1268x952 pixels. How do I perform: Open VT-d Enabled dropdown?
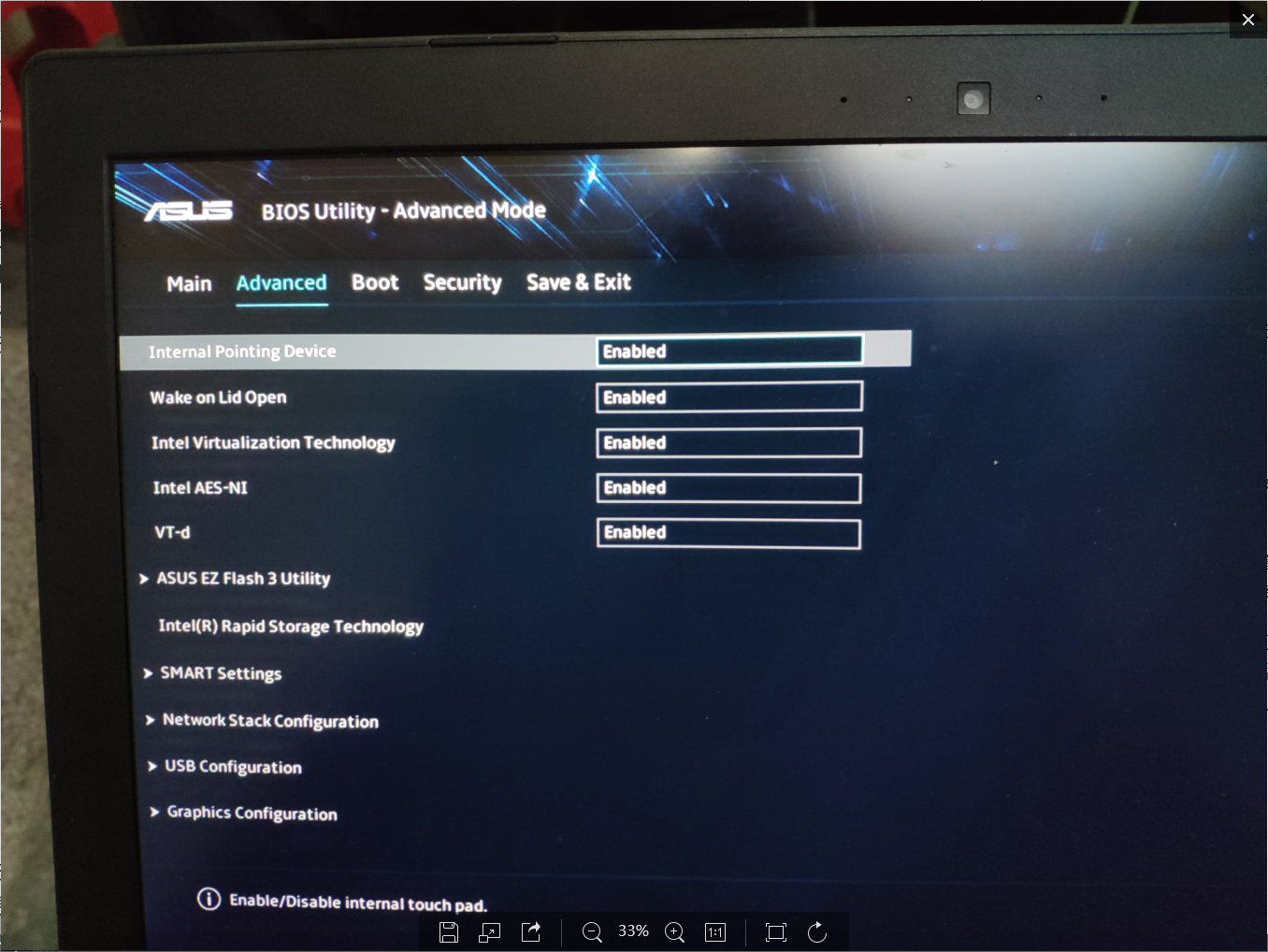coord(729,533)
